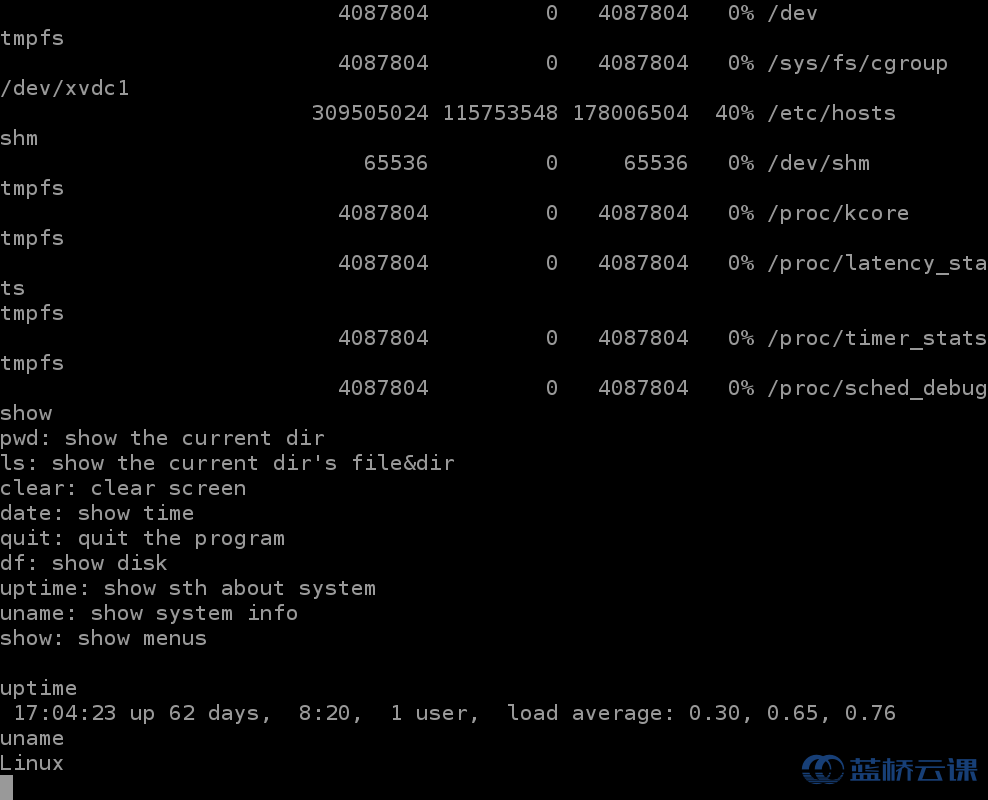Click the 'uname: show system info' line
Viewport: 988px width, 800px height.
(149, 613)
